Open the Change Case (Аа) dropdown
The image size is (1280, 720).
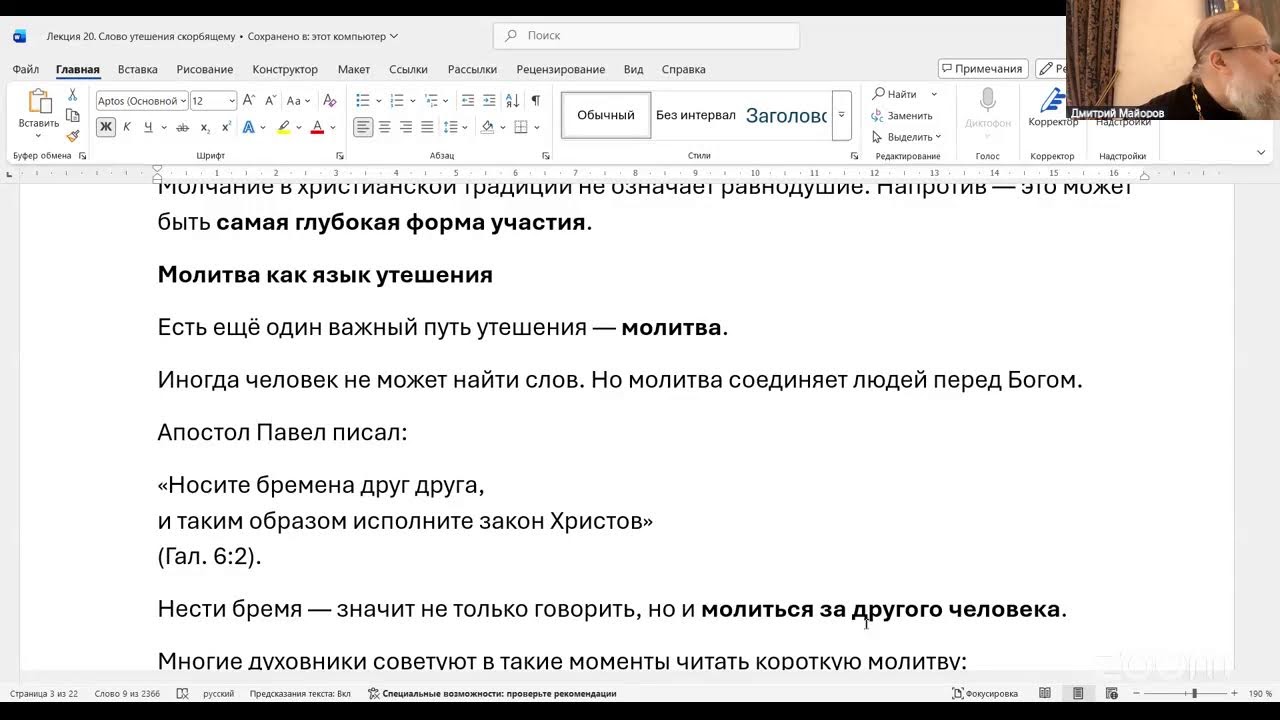pyautogui.click(x=298, y=100)
